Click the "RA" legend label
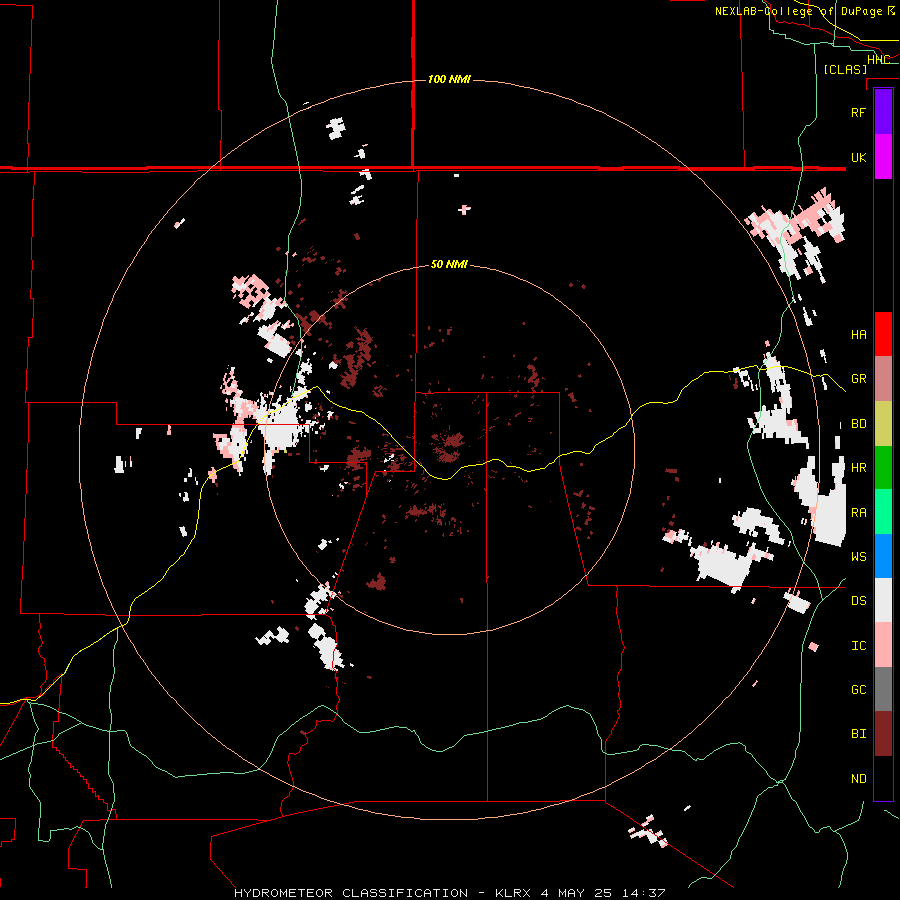The width and height of the screenshot is (900, 900). point(858,513)
